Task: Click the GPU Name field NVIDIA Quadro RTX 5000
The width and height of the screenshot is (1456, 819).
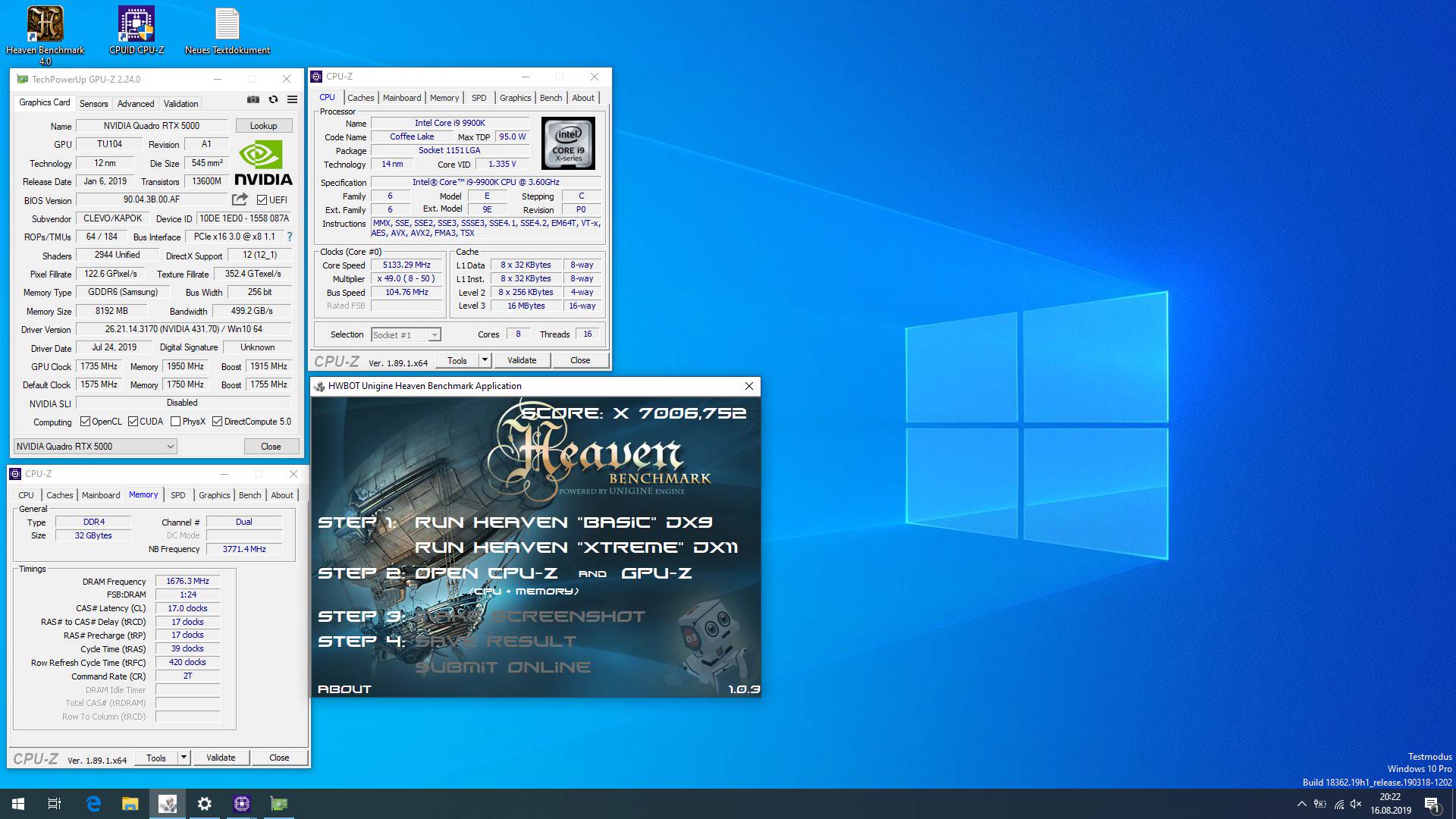Action: point(152,126)
